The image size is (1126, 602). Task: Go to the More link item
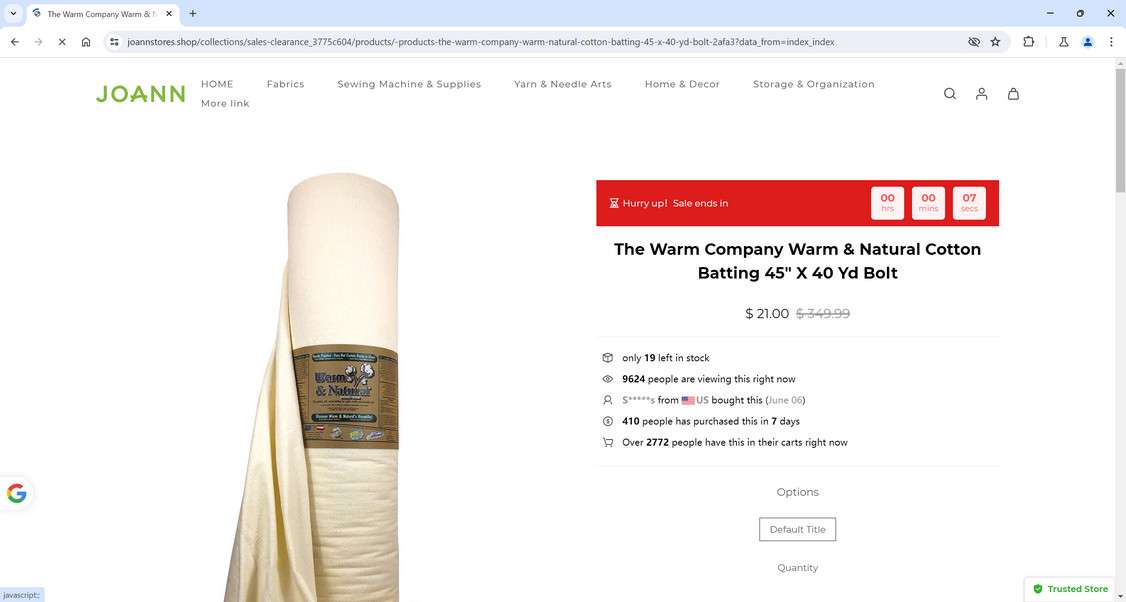point(225,103)
